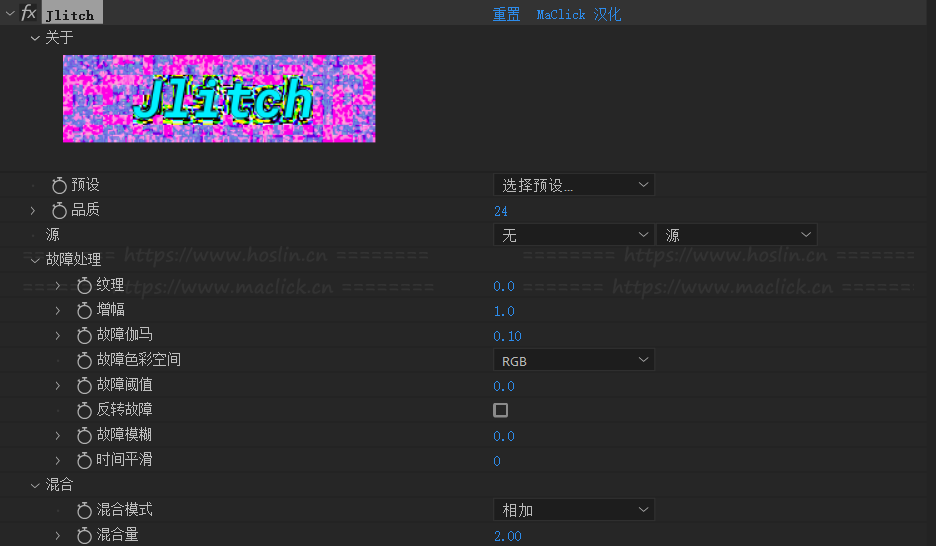This screenshot has height=546, width=936.
Task: Open the 故障色彩空间 RGB dropdown
Action: pyautogui.click(x=573, y=360)
